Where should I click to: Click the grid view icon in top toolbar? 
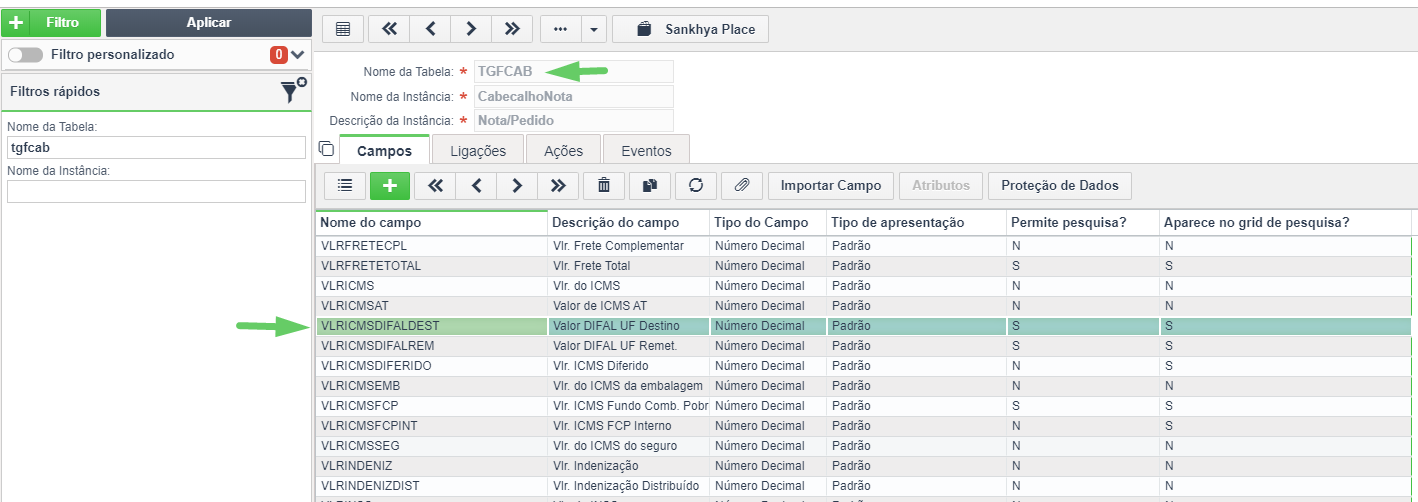(x=343, y=29)
